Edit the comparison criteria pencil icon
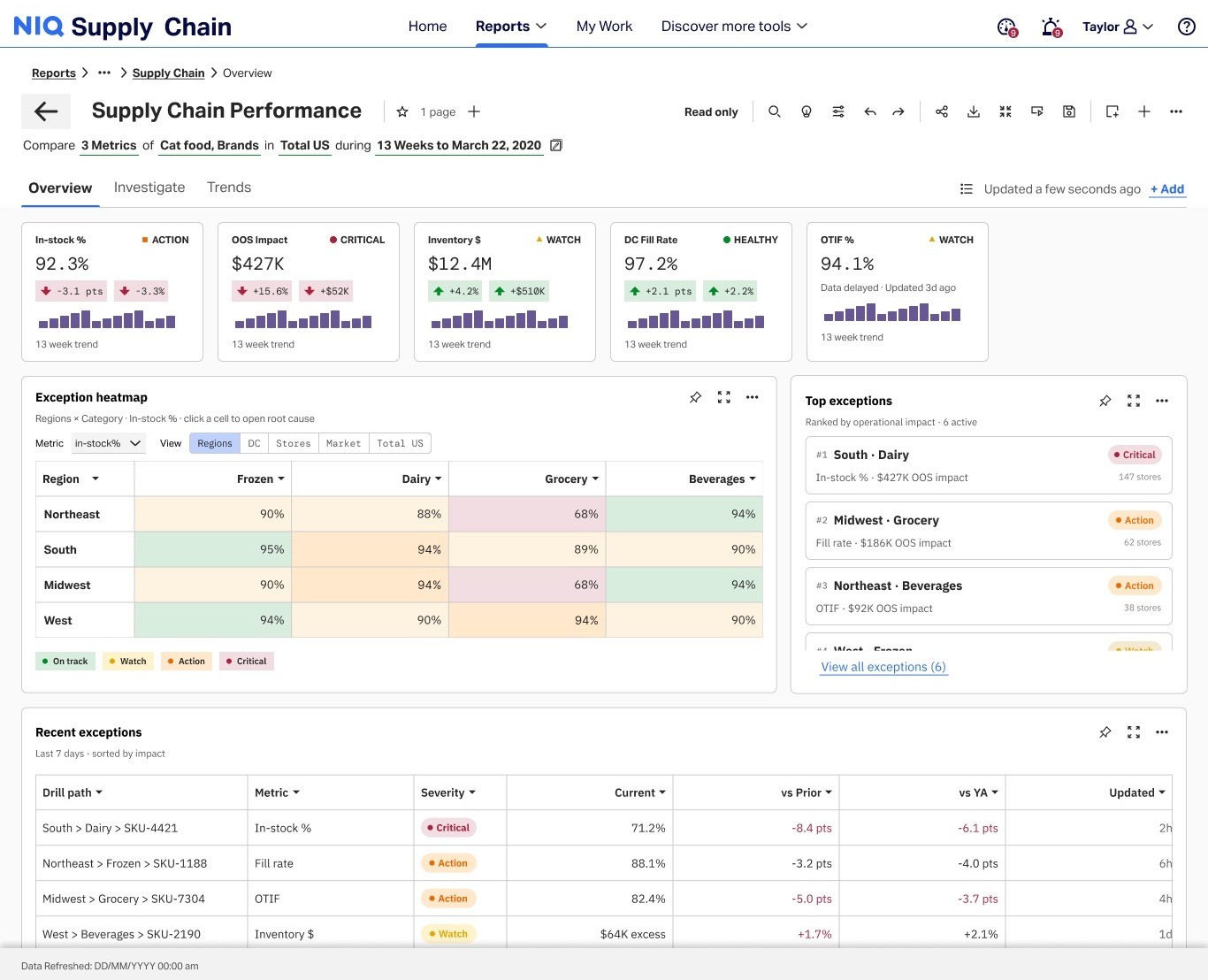Viewport: 1208px width, 980px height. coord(556,145)
